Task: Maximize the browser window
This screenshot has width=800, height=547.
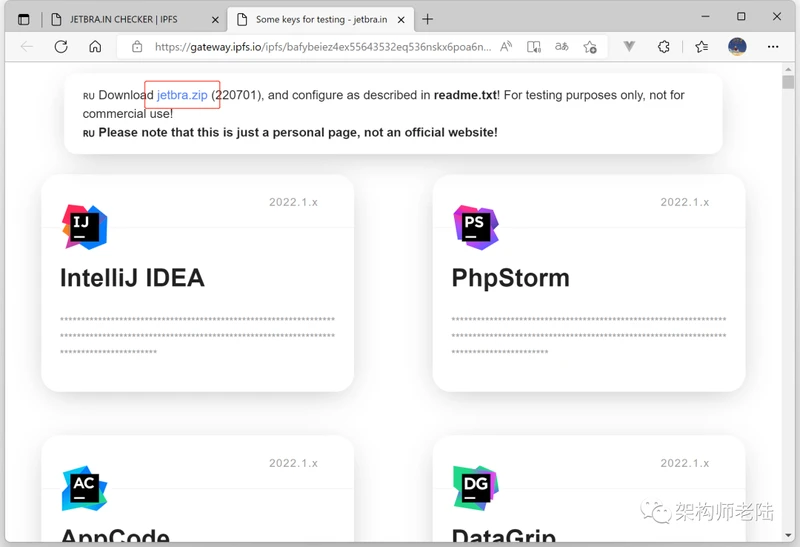Action: pos(741,16)
